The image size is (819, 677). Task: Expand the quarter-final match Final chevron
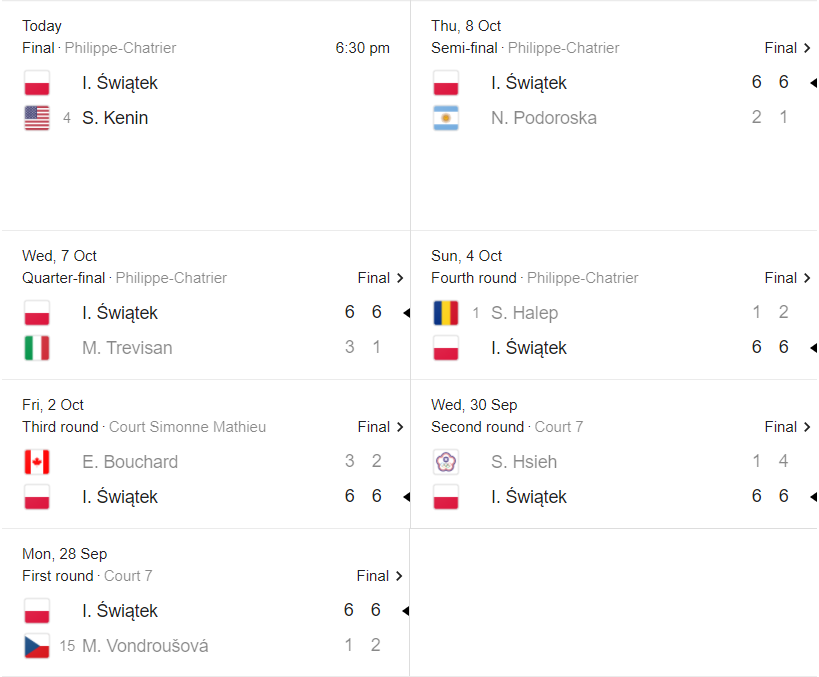[401, 278]
